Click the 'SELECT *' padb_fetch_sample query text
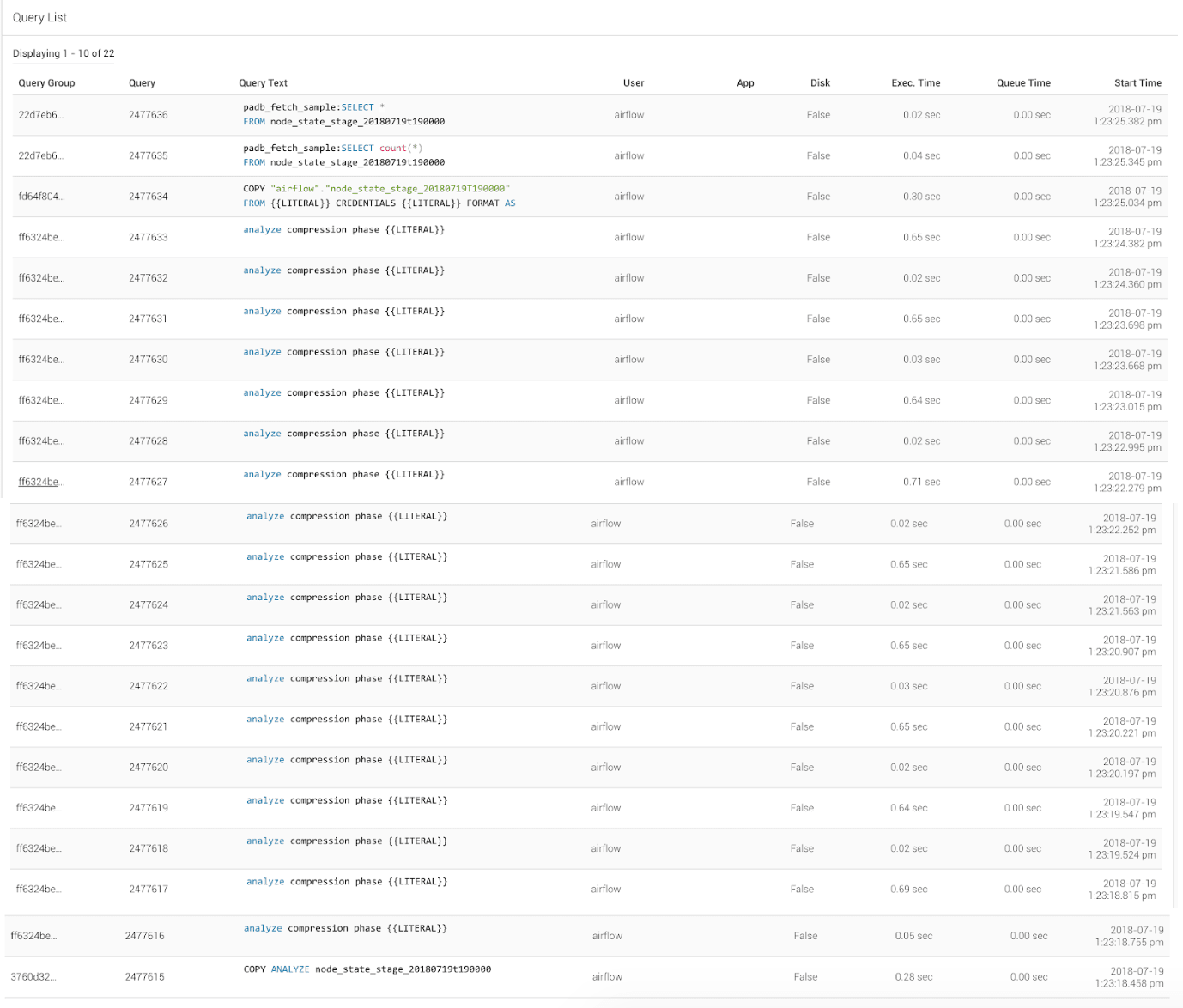Screen dimensions: 1183x1008 tap(343, 115)
